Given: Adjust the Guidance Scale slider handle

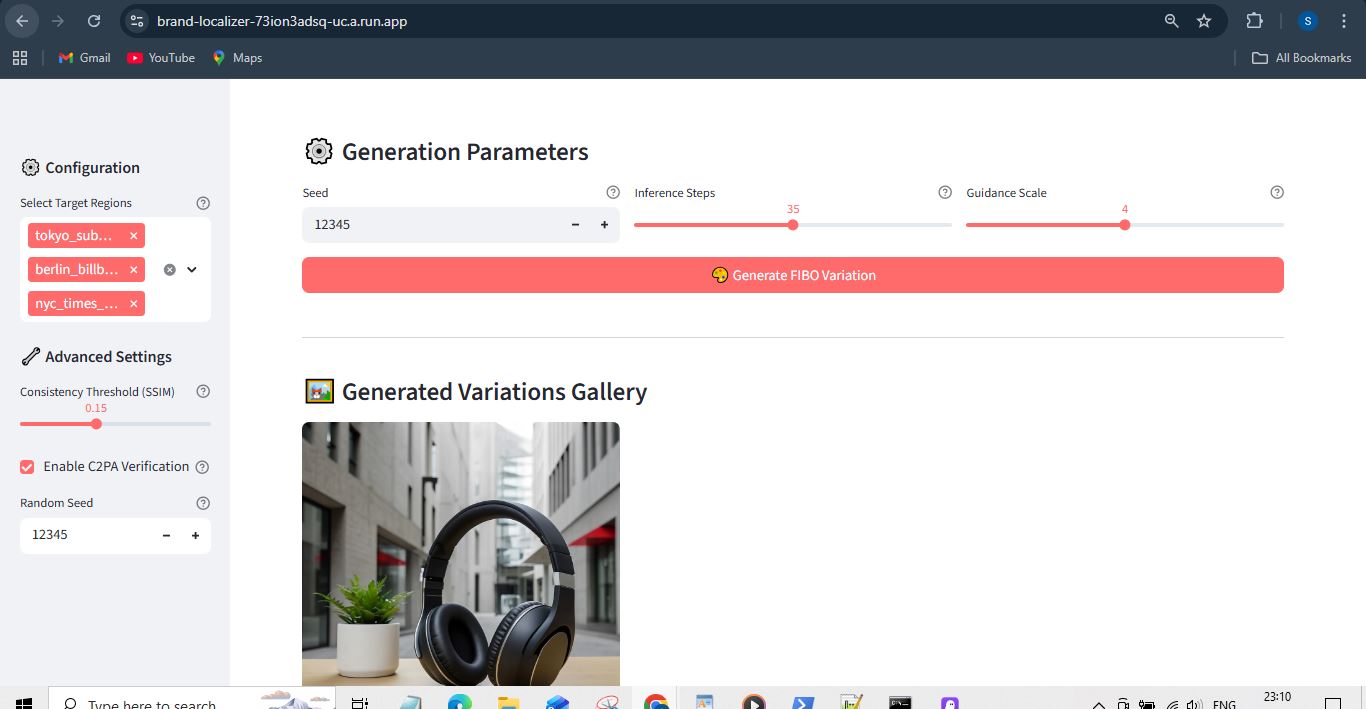Looking at the screenshot, I should (1125, 225).
